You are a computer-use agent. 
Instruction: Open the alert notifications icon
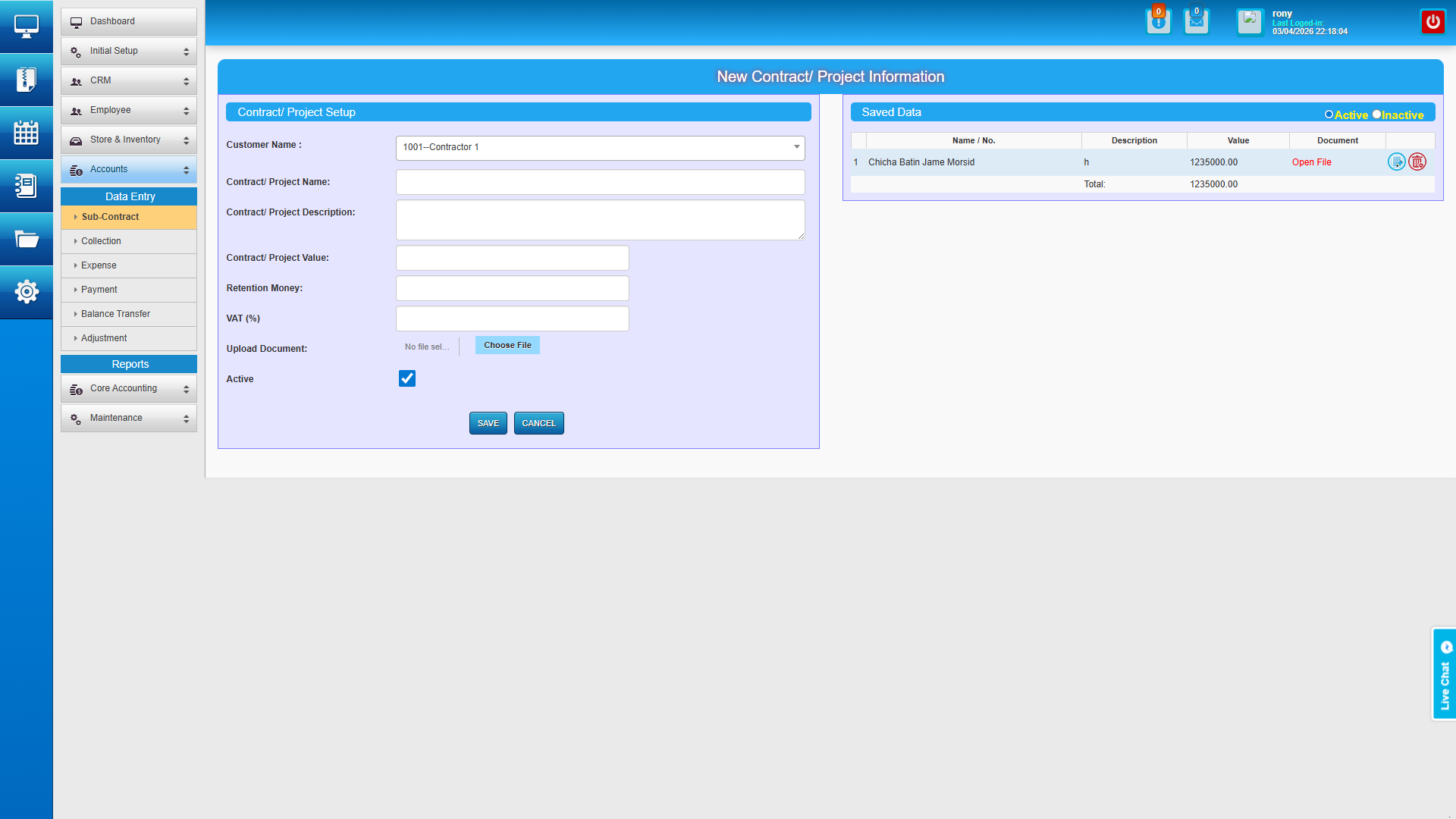[x=1158, y=21]
